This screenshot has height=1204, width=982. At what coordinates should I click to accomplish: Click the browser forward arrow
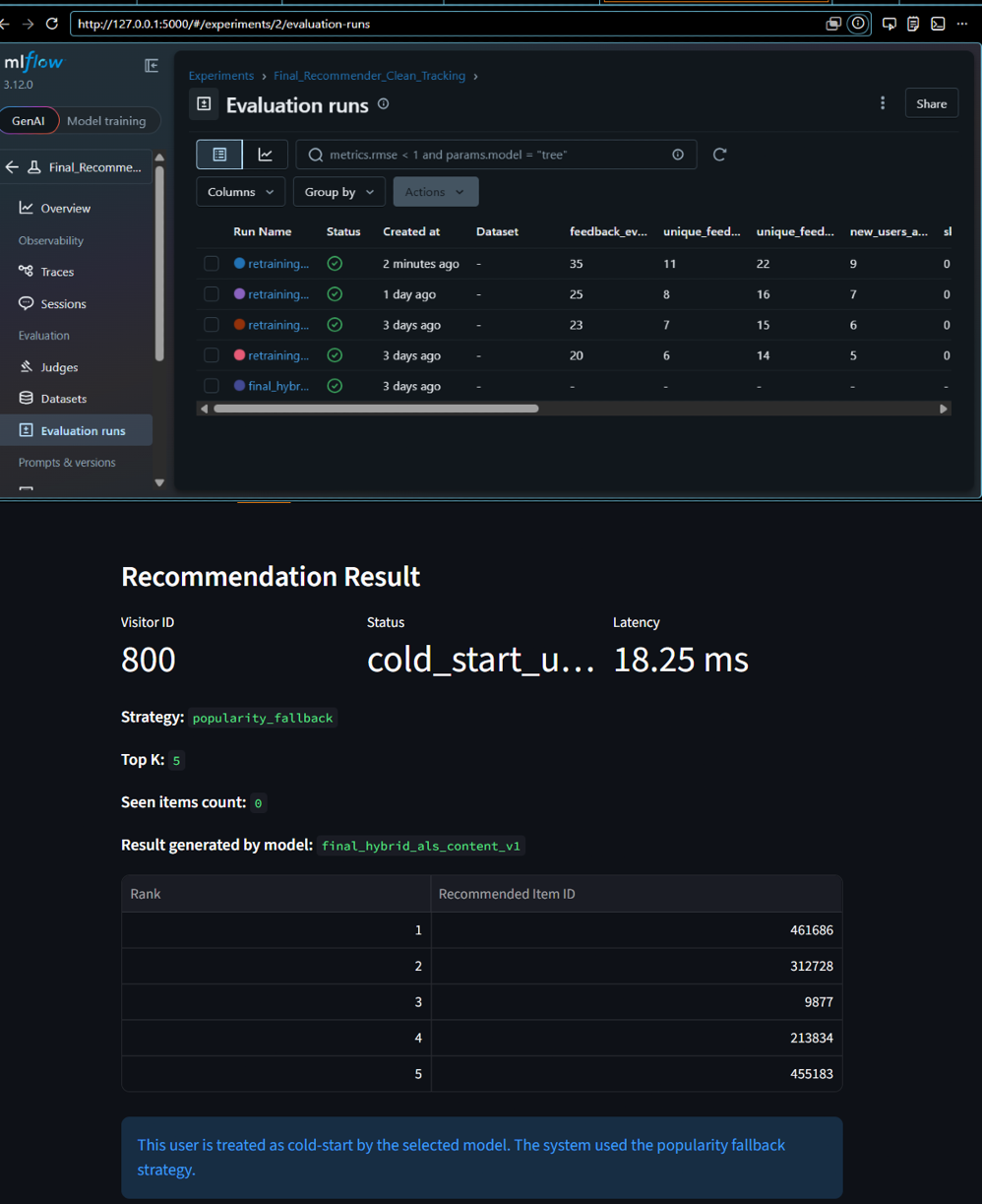coord(28,24)
